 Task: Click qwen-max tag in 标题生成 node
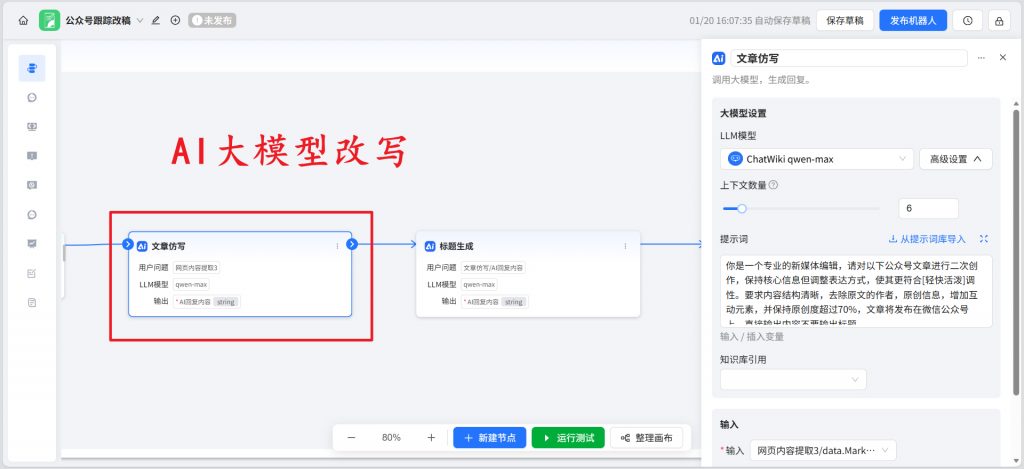pyautogui.click(x=479, y=285)
